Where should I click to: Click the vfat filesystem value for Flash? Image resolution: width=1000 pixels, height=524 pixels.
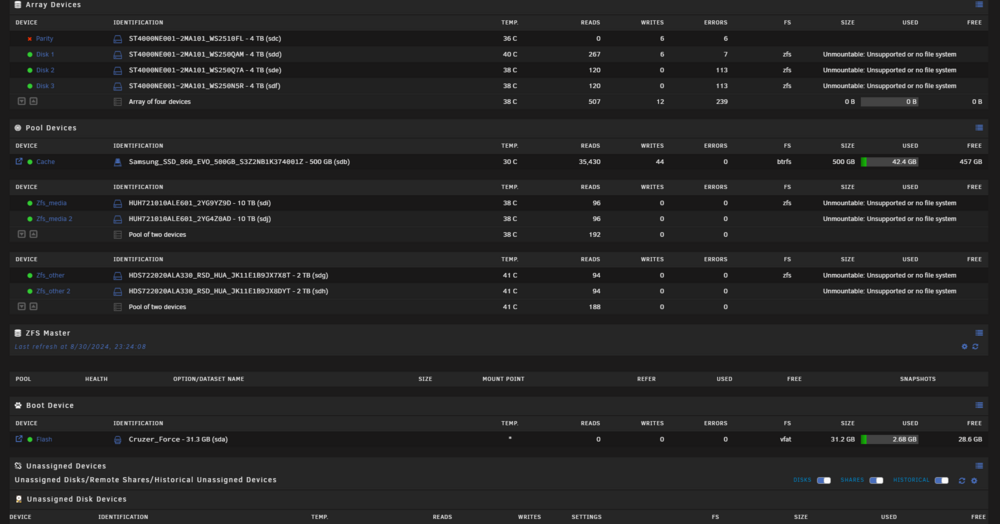coord(786,439)
